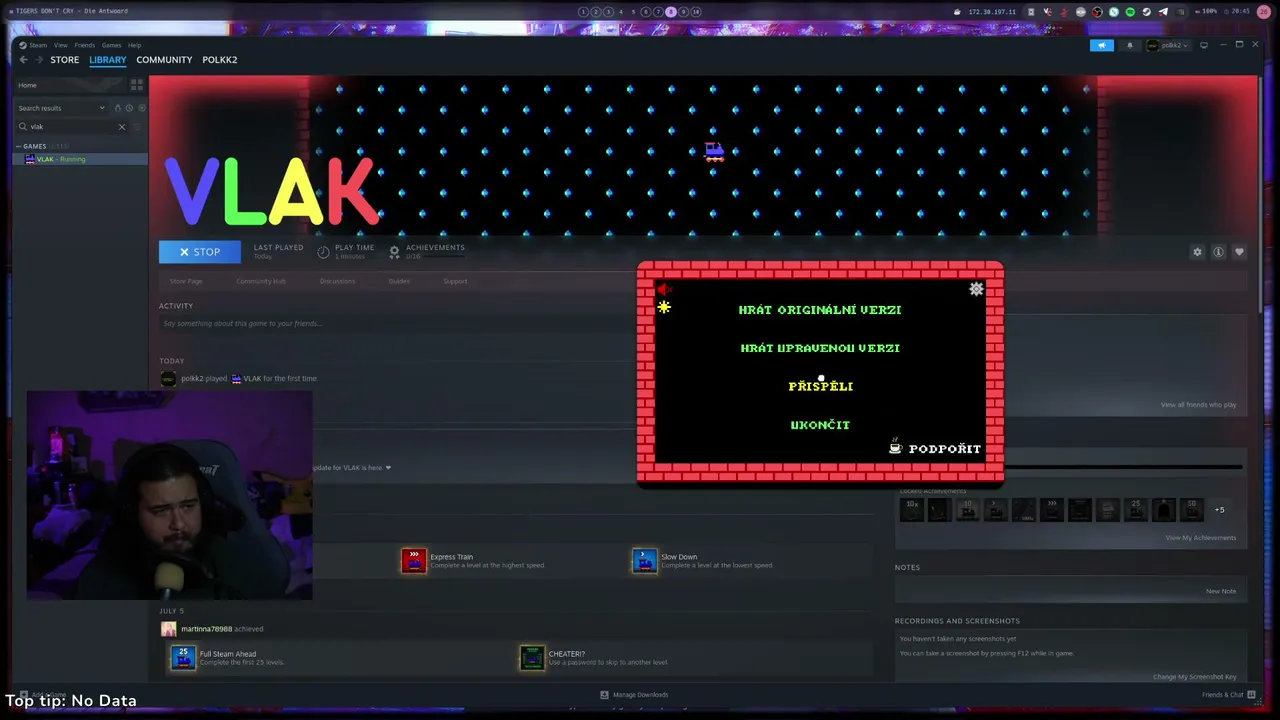Open View My Achievements link
1280x720 pixels.
[x=1200, y=538]
